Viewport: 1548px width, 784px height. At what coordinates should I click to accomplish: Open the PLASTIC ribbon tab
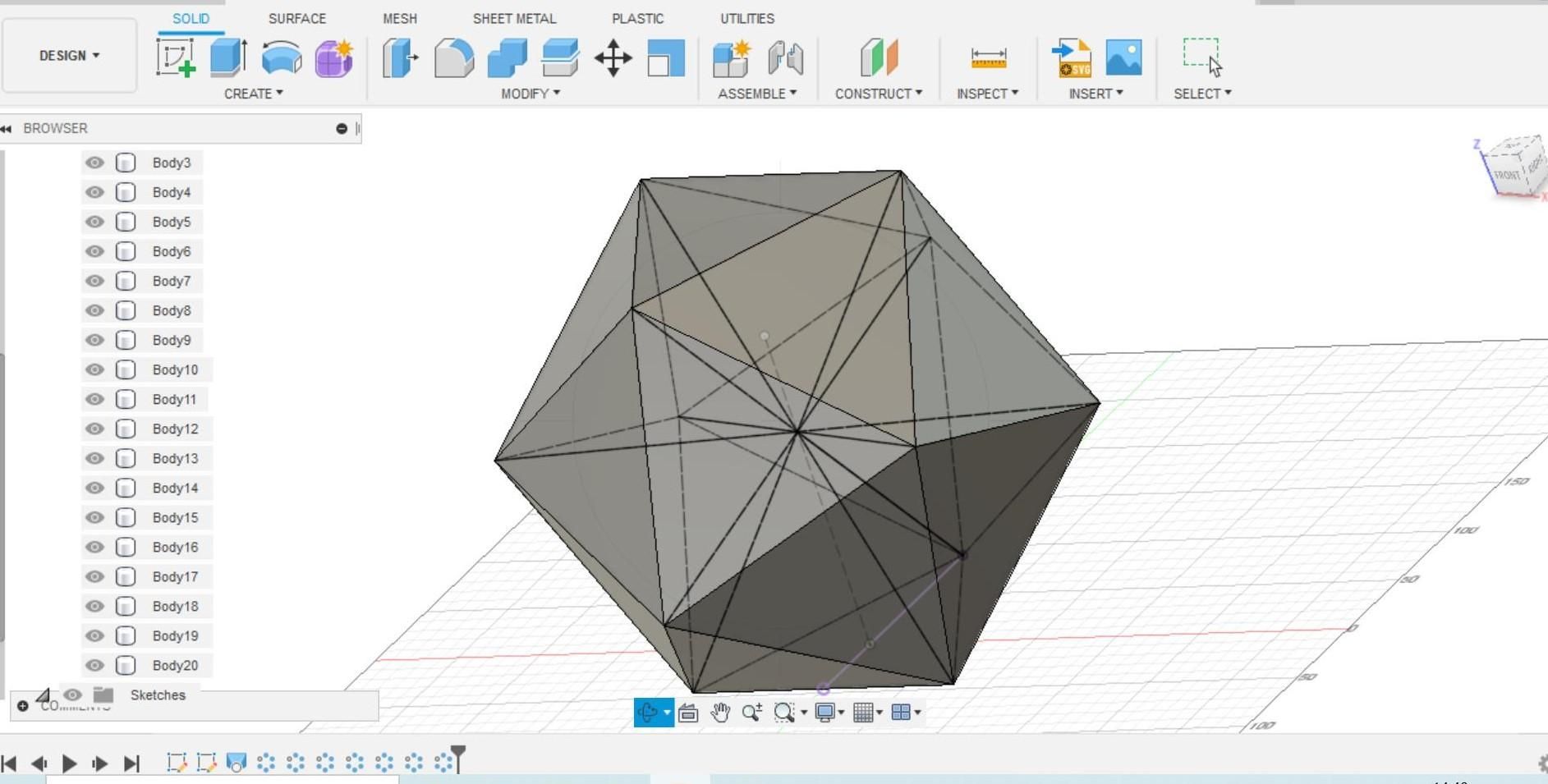[x=637, y=18]
